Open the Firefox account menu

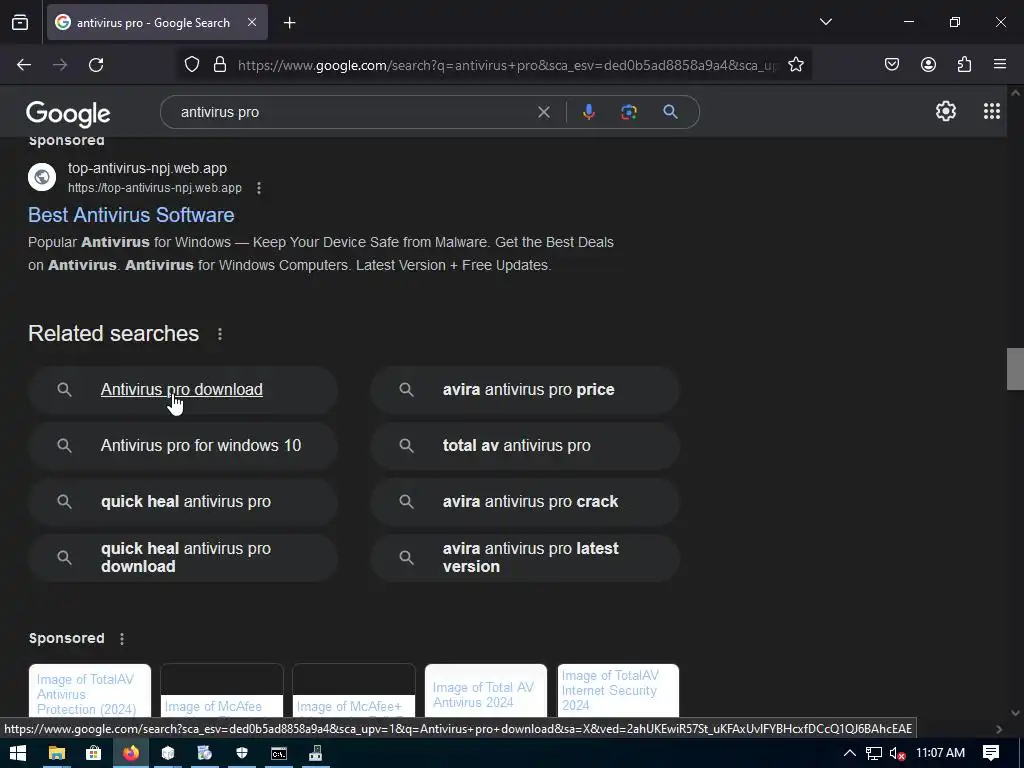pyautogui.click(x=928, y=65)
